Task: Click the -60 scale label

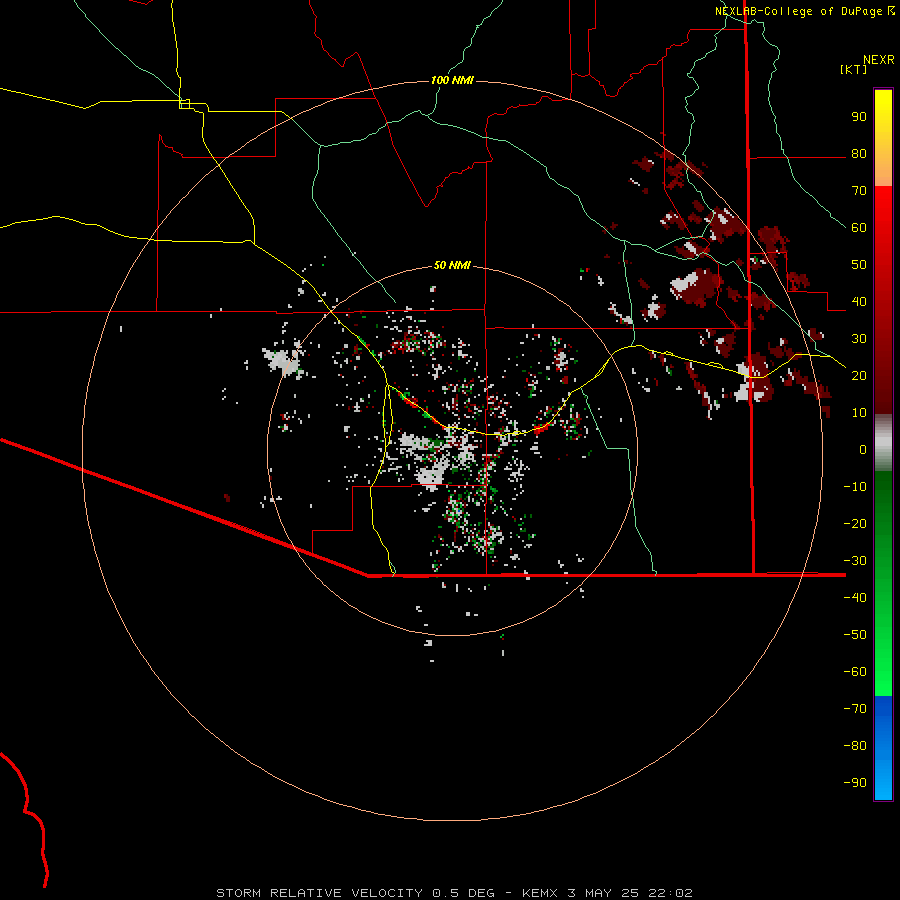Action: pos(855,672)
